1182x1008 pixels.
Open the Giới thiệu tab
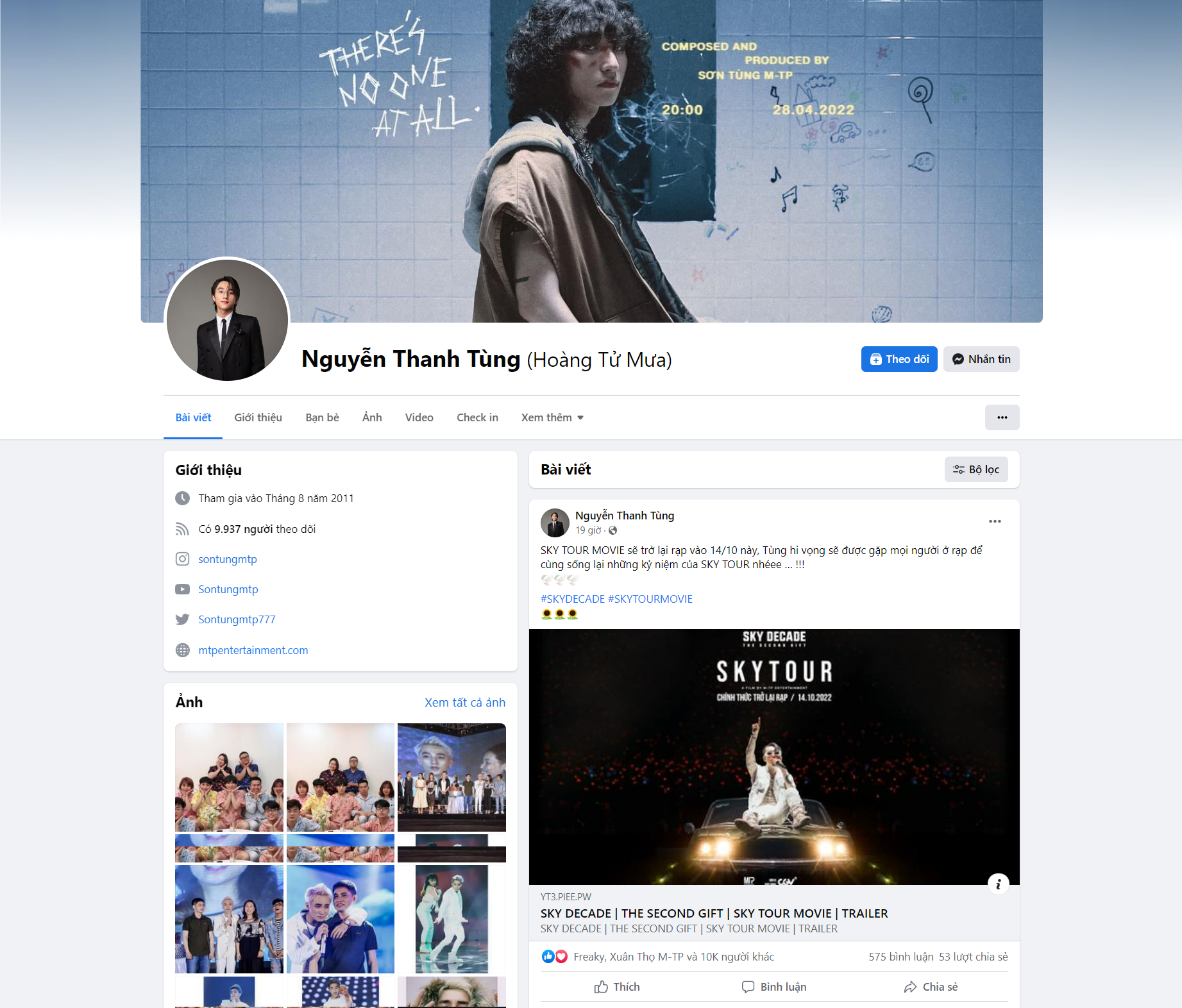coord(258,417)
